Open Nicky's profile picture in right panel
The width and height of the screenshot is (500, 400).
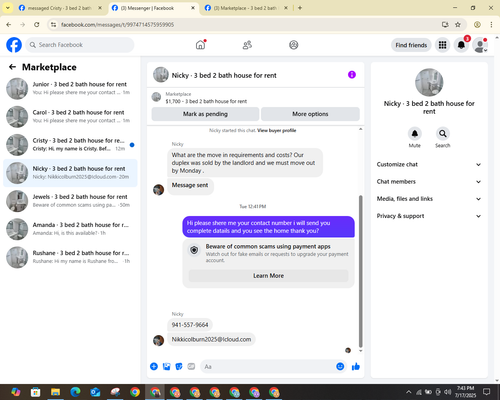pyautogui.click(x=429, y=82)
